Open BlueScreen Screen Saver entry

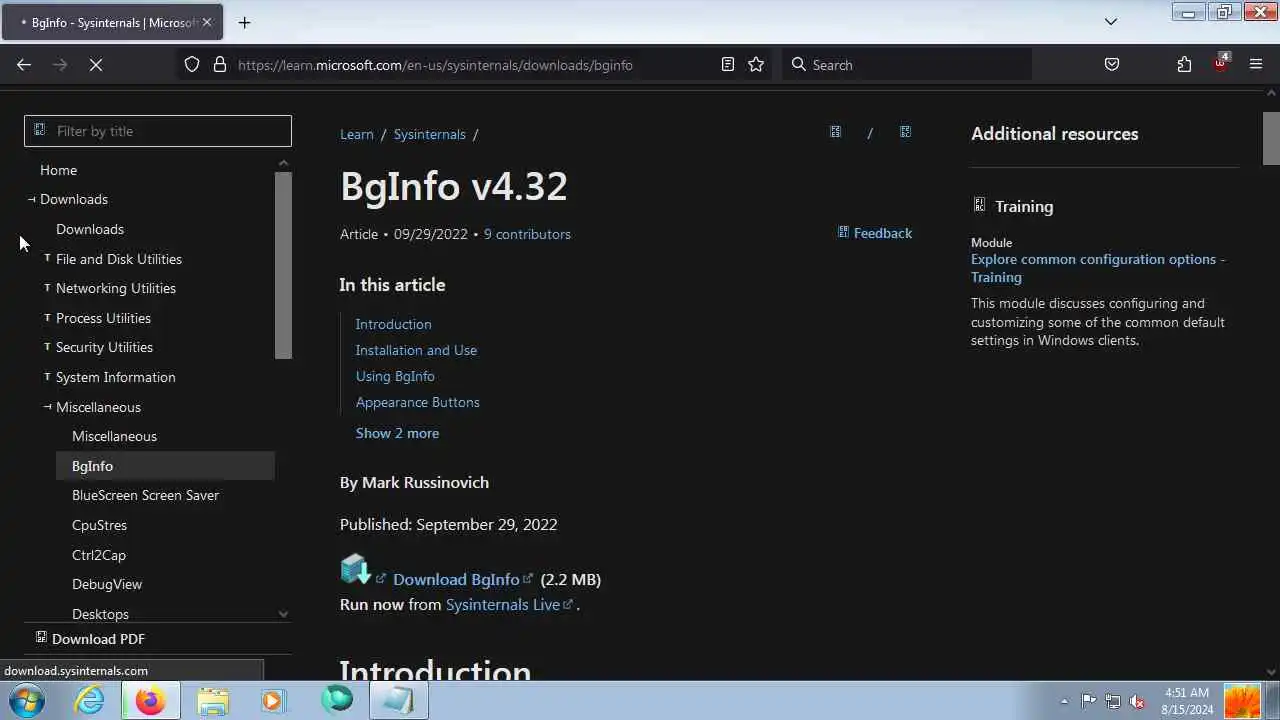(145, 495)
